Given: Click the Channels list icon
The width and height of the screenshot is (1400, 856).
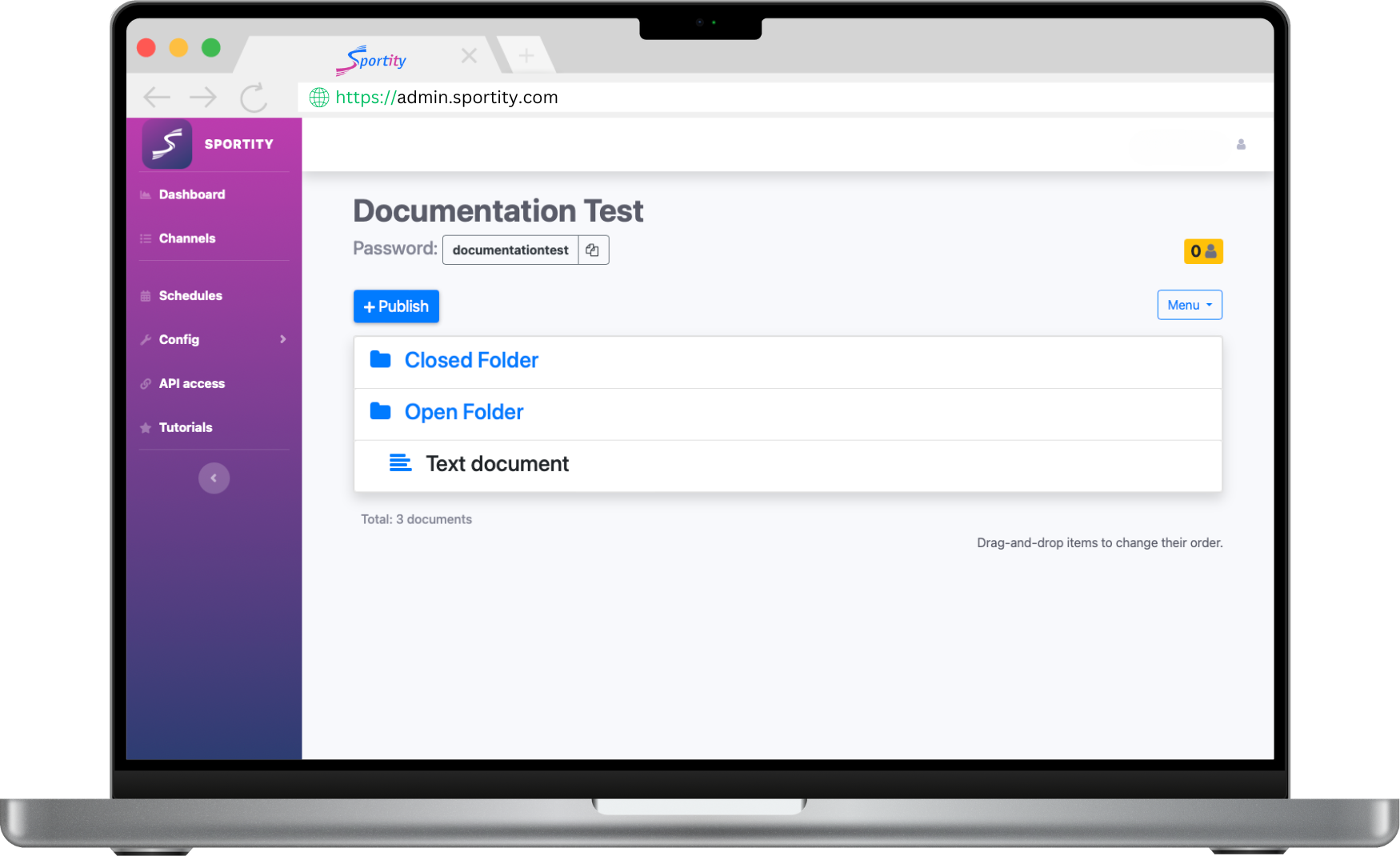Looking at the screenshot, I should point(146,238).
